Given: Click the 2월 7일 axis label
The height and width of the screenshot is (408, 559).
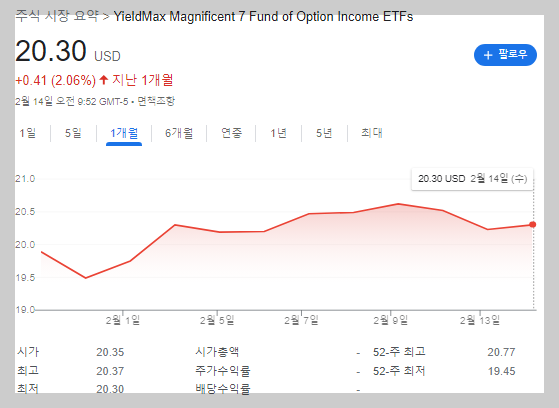Looking at the screenshot, I should 301,320.
